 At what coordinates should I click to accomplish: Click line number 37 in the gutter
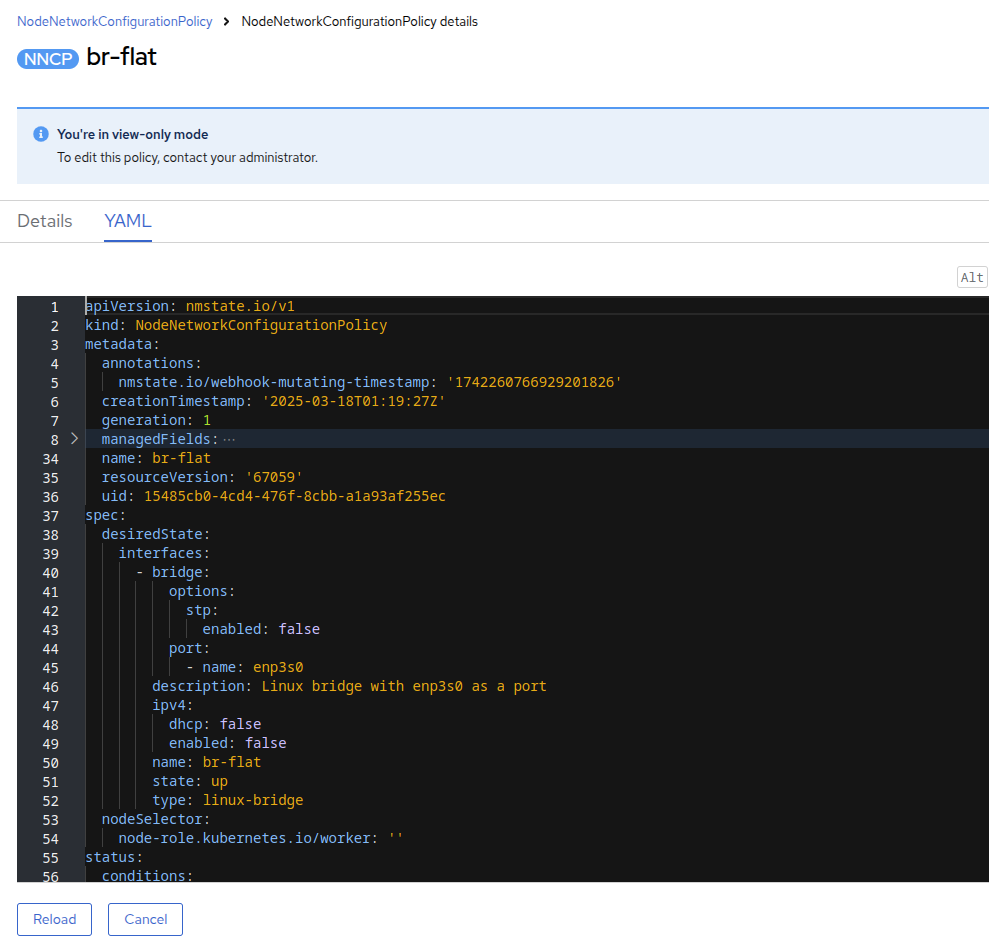click(51, 516)
